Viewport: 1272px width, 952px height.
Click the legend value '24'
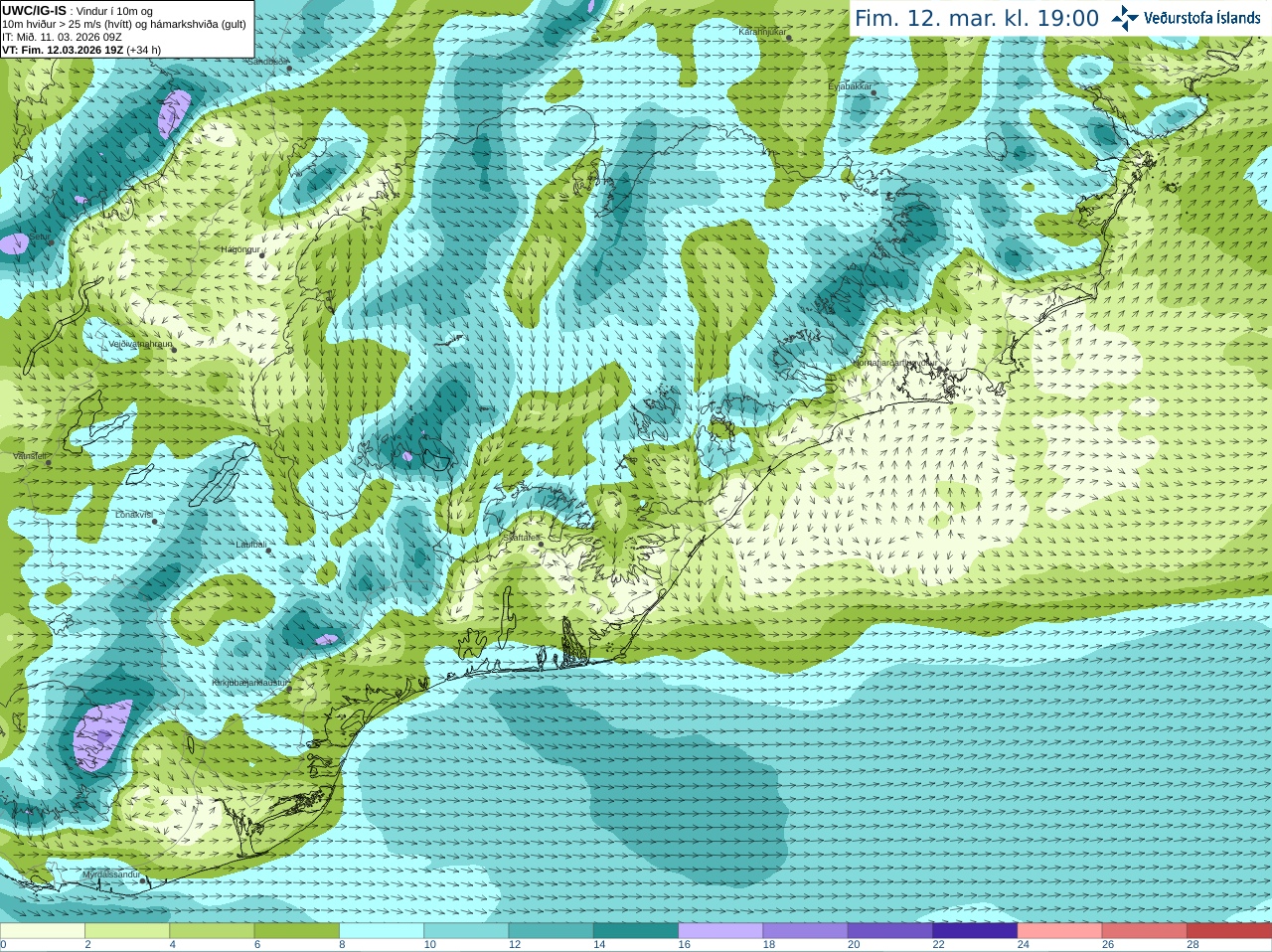[x=1024, y=945]
